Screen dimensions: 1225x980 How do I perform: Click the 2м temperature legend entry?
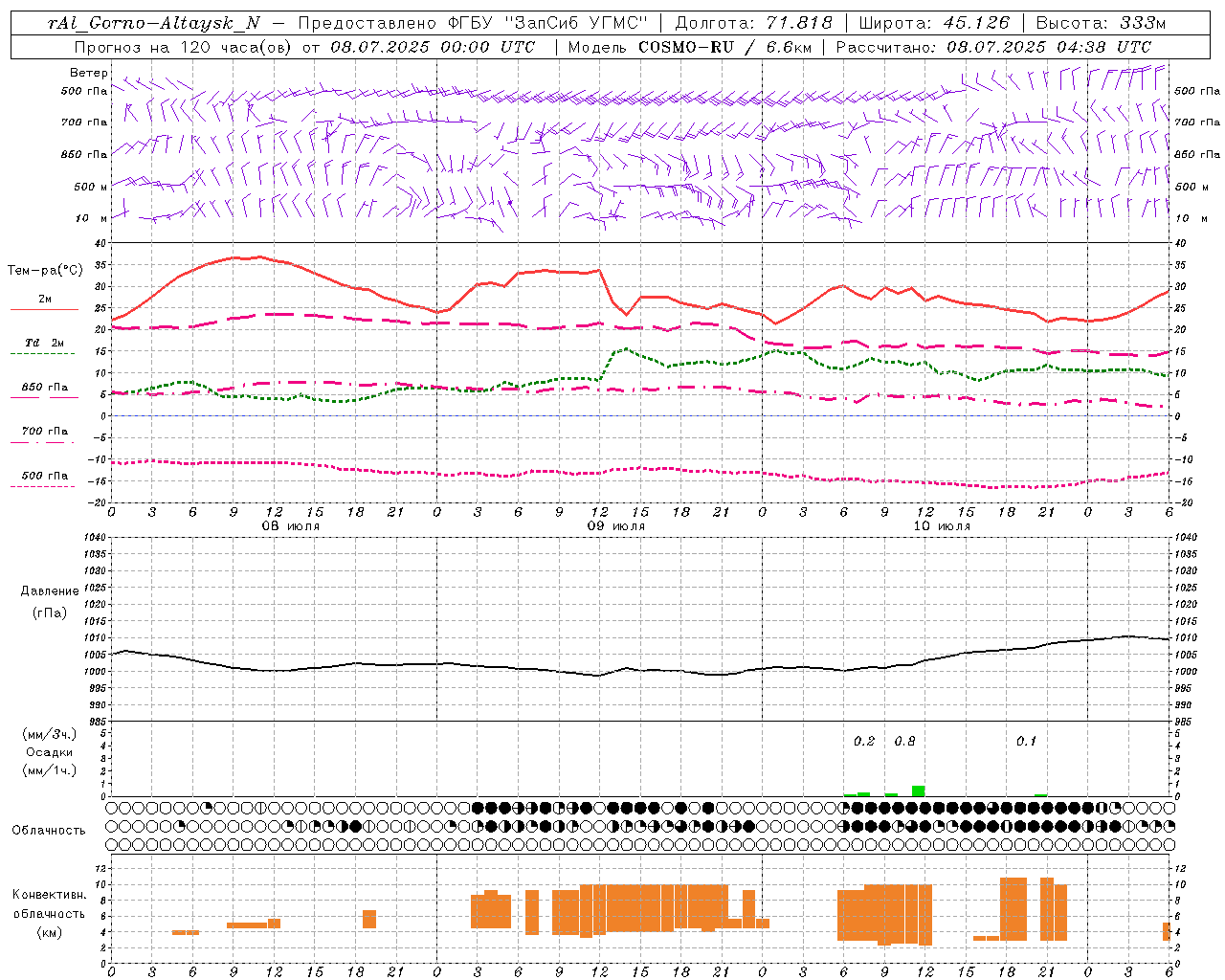44,300
